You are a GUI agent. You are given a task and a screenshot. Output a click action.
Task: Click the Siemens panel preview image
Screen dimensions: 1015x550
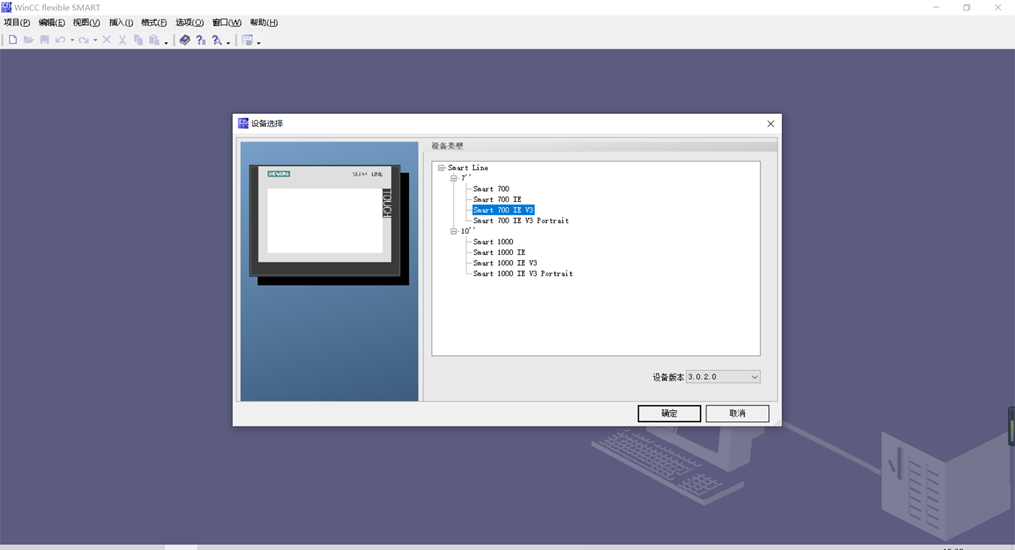coord(329,225)
